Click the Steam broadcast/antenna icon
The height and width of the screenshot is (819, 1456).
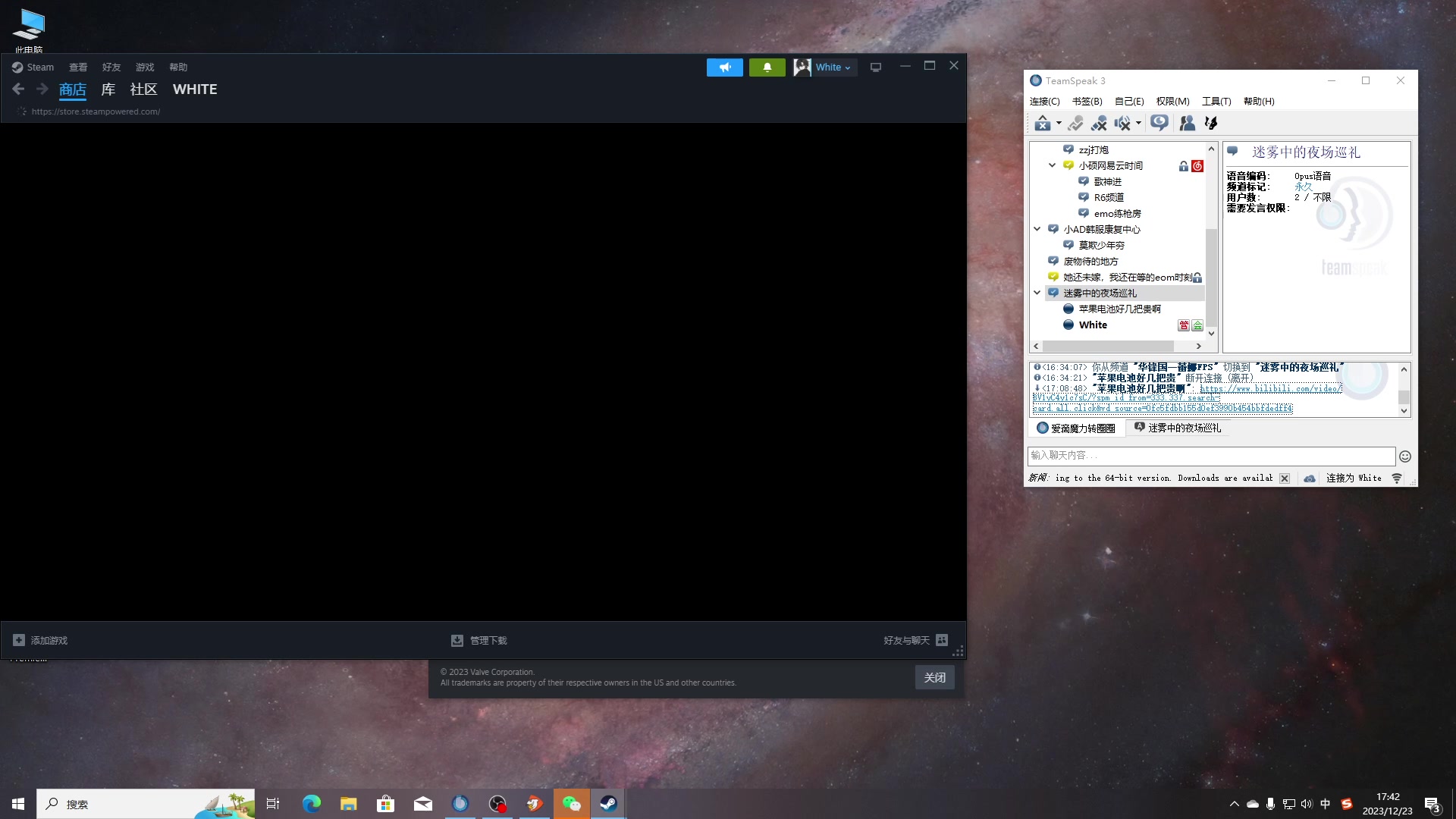click(724, 66)
